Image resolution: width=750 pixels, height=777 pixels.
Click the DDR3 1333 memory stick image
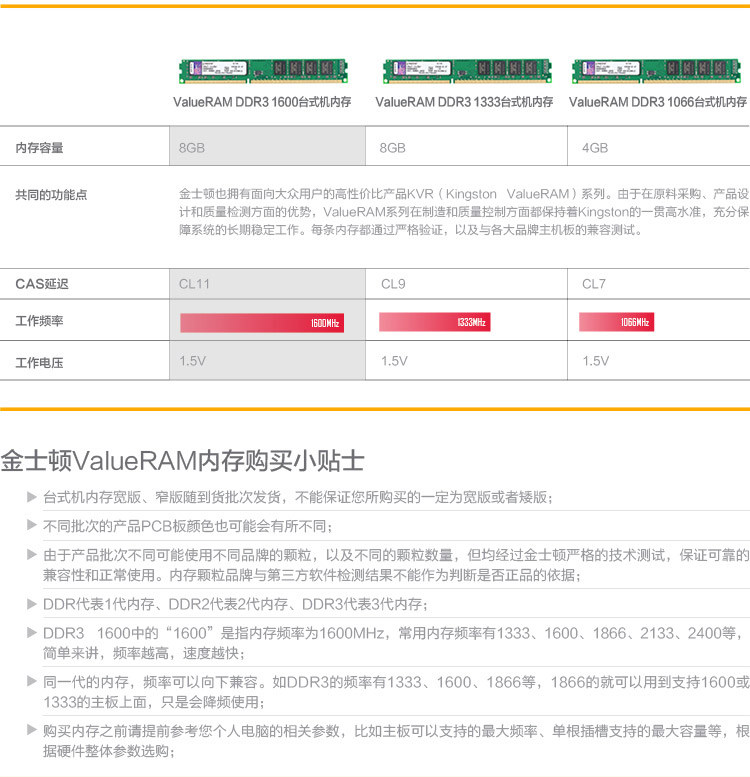[467, 71]
